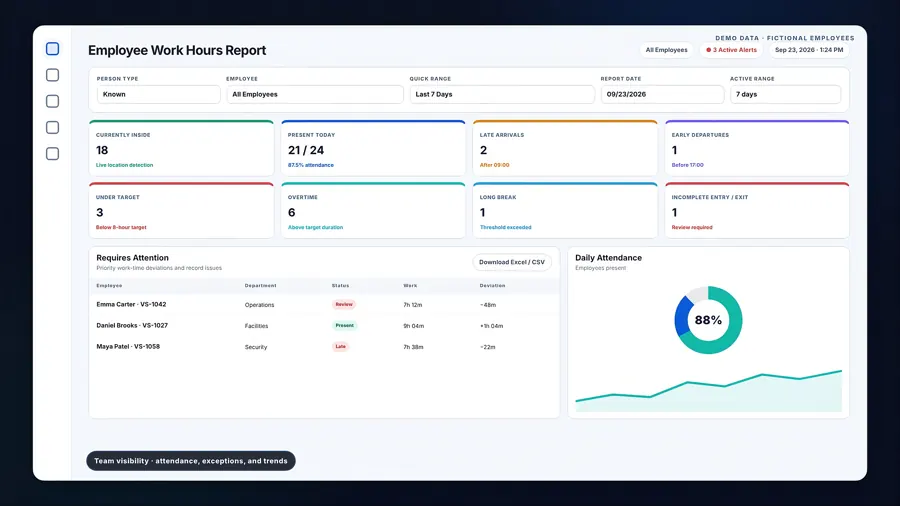Click the Work column header

410,285
